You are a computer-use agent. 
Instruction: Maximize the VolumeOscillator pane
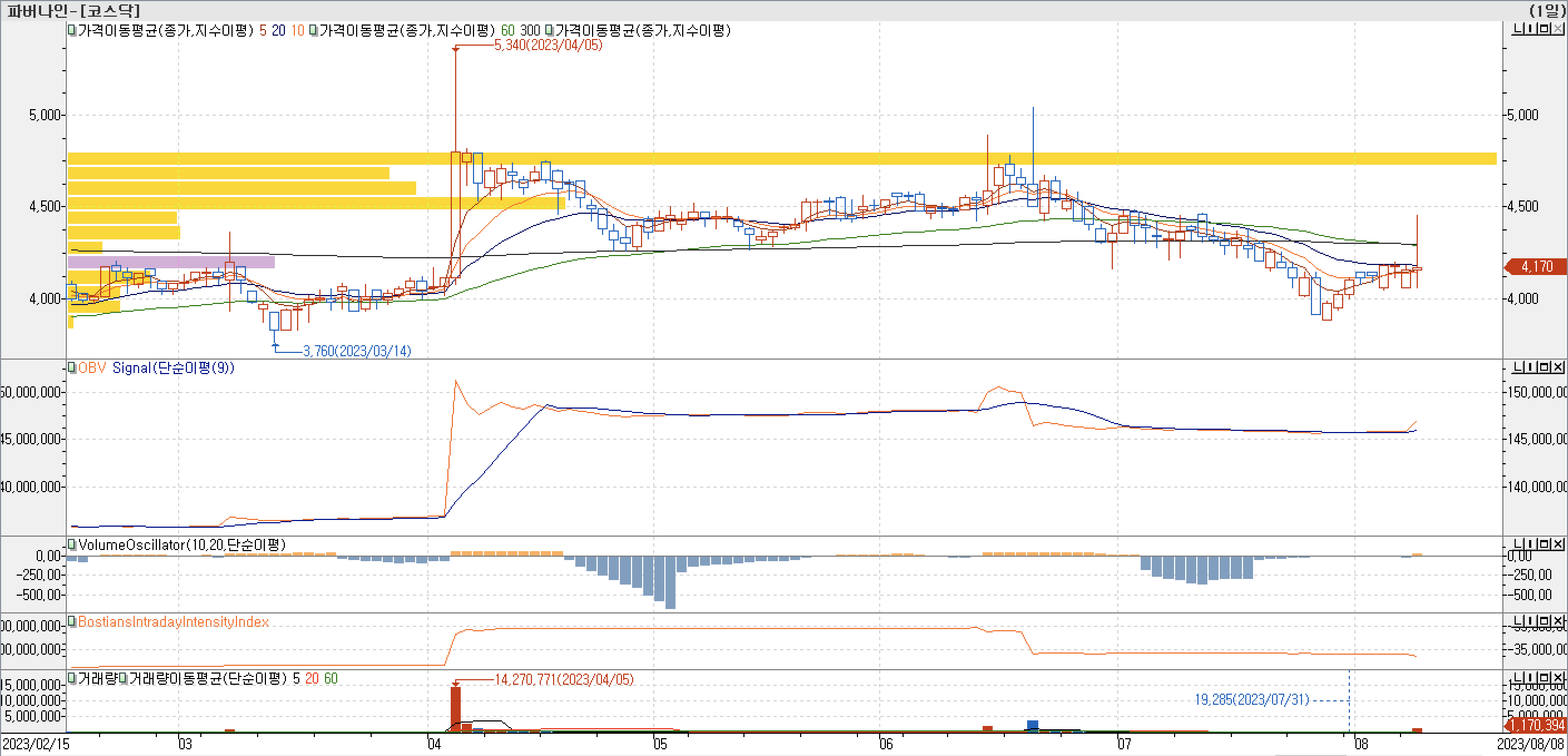[x=1544, y=544]
